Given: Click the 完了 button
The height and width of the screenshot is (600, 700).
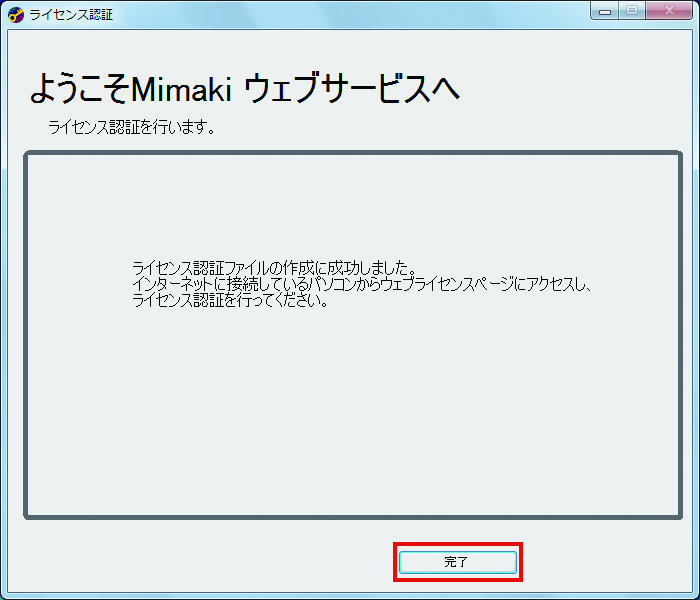Looking at the screenshot, I should [x=458, y=562].
